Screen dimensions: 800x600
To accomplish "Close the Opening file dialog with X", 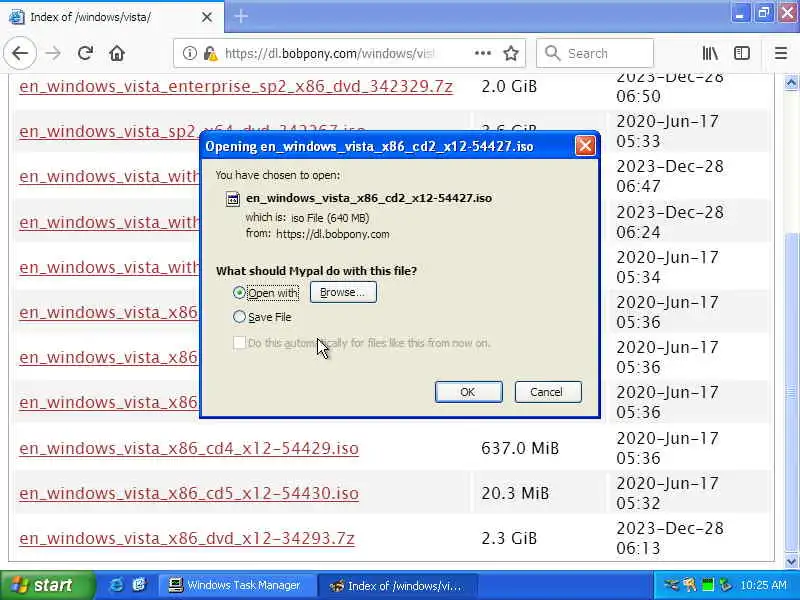I will click(585, 146).
